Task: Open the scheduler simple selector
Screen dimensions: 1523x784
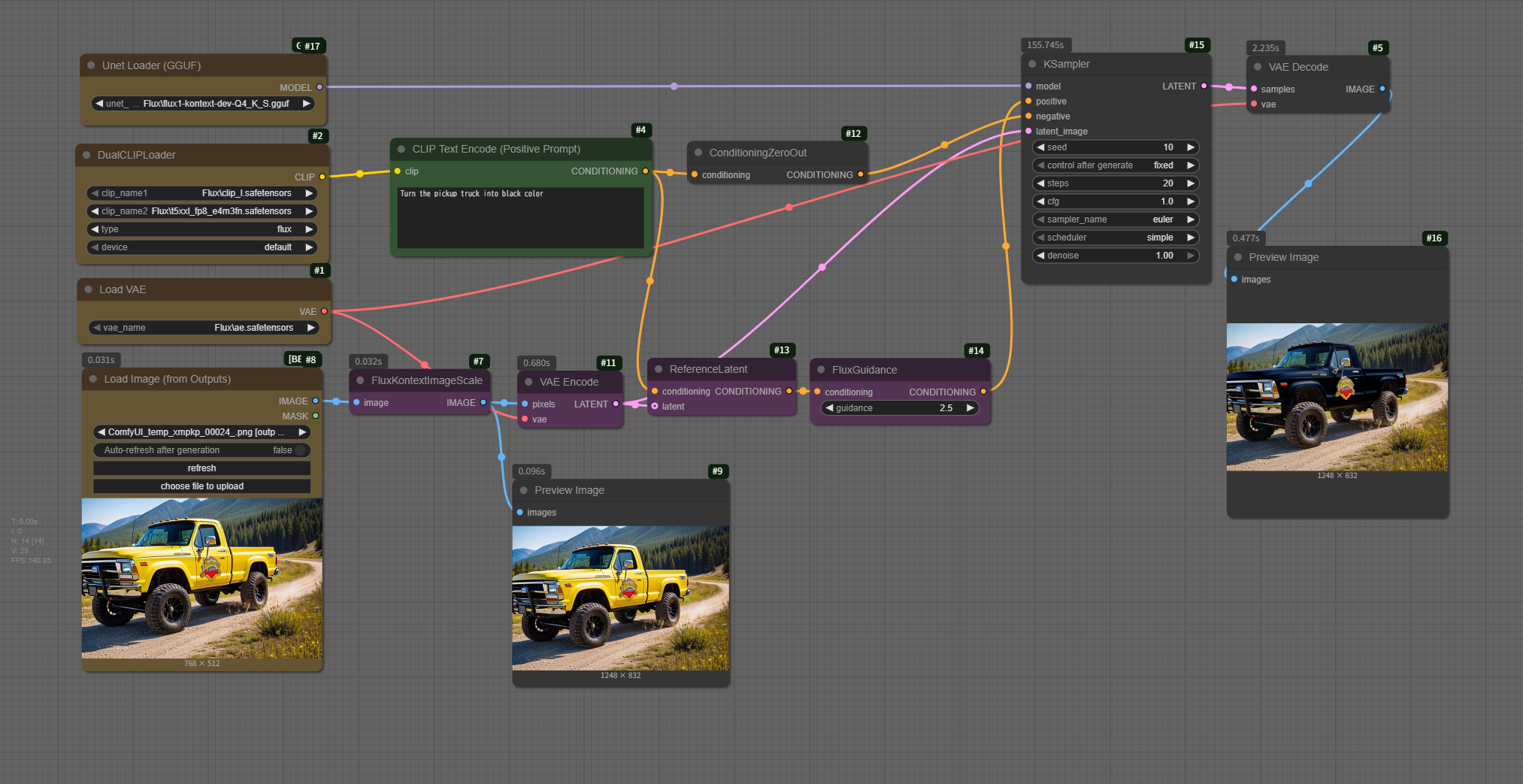Action: tap(1115, 238)
